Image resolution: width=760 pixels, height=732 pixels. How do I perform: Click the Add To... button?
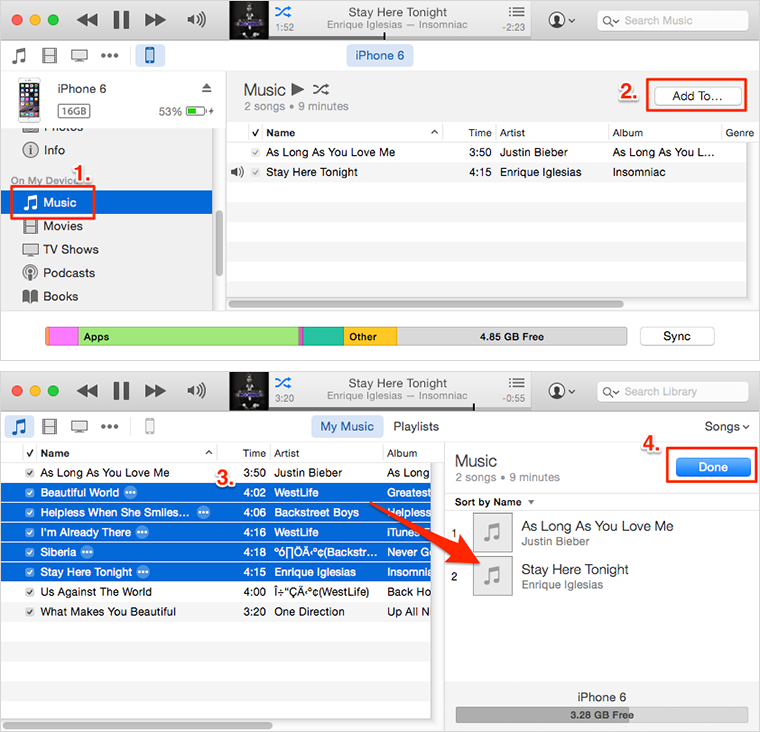pos(697,96)
